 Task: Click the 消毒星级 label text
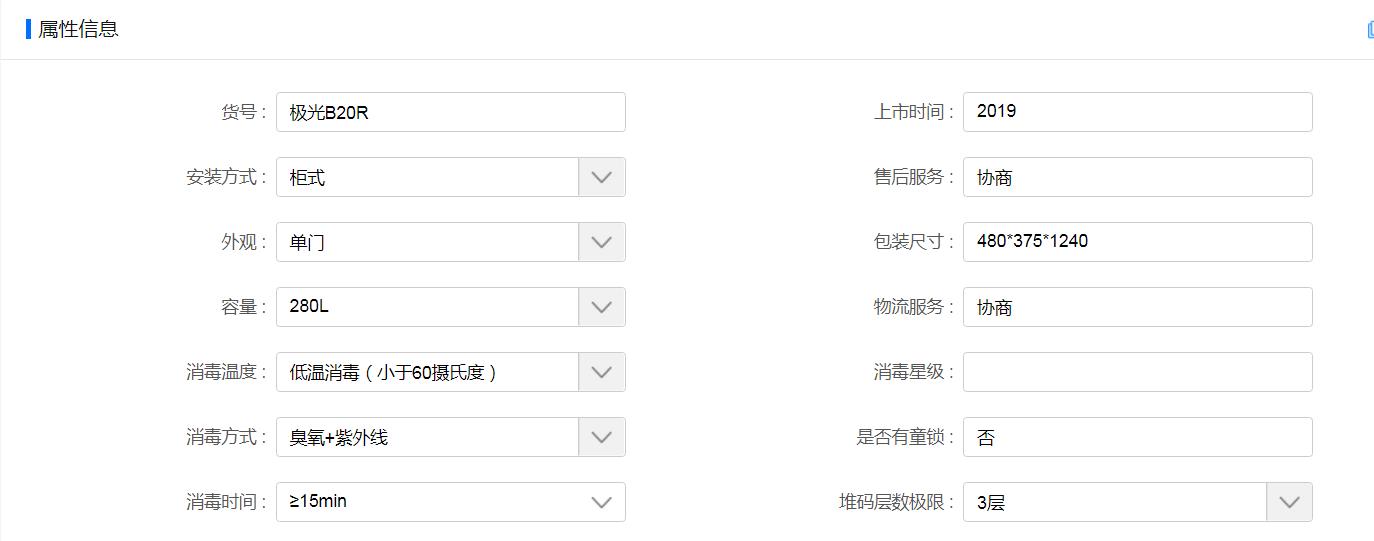click(908, 372)
